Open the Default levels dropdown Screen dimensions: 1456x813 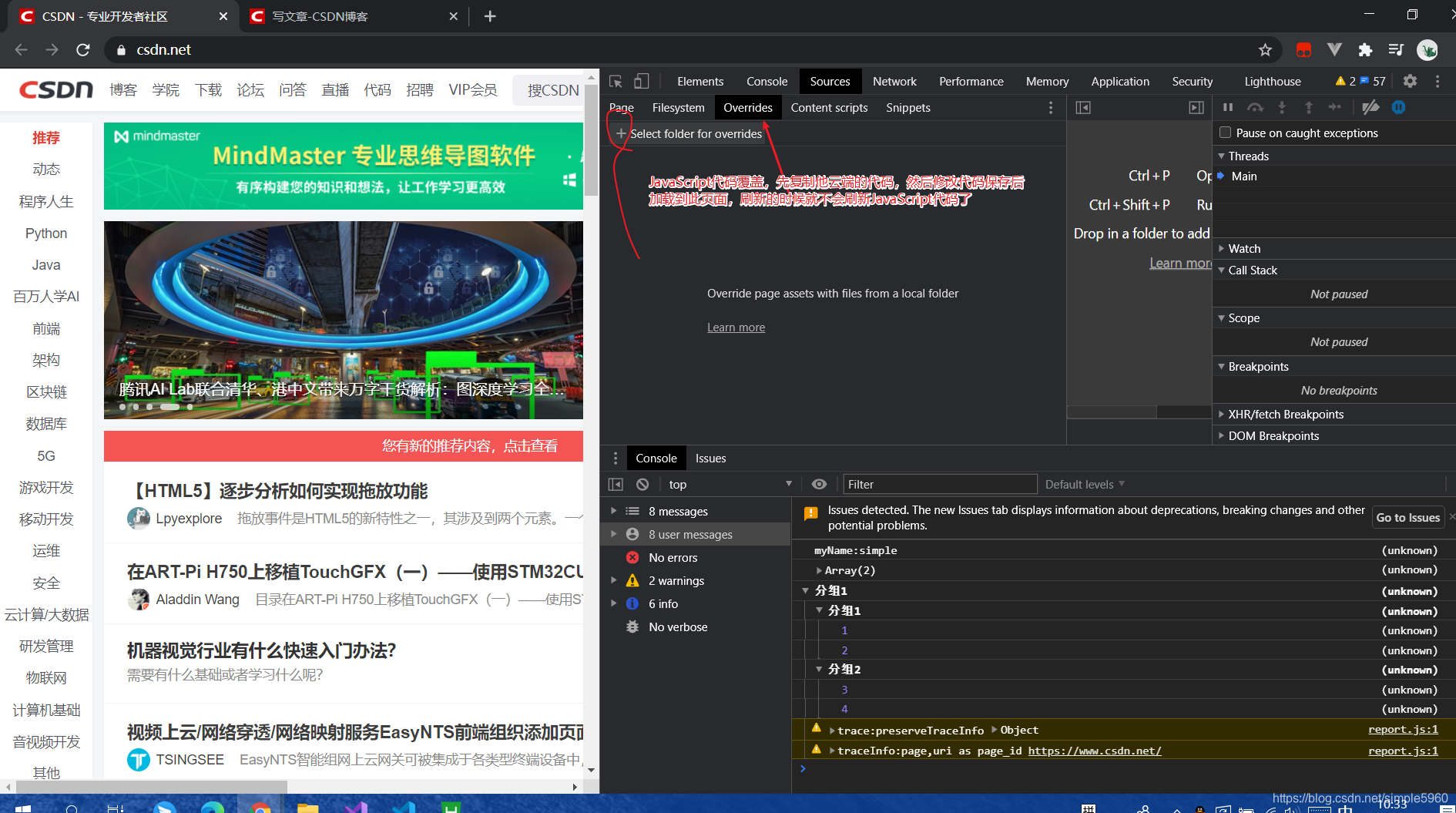pyautogui.click(x=1085, y=484)
